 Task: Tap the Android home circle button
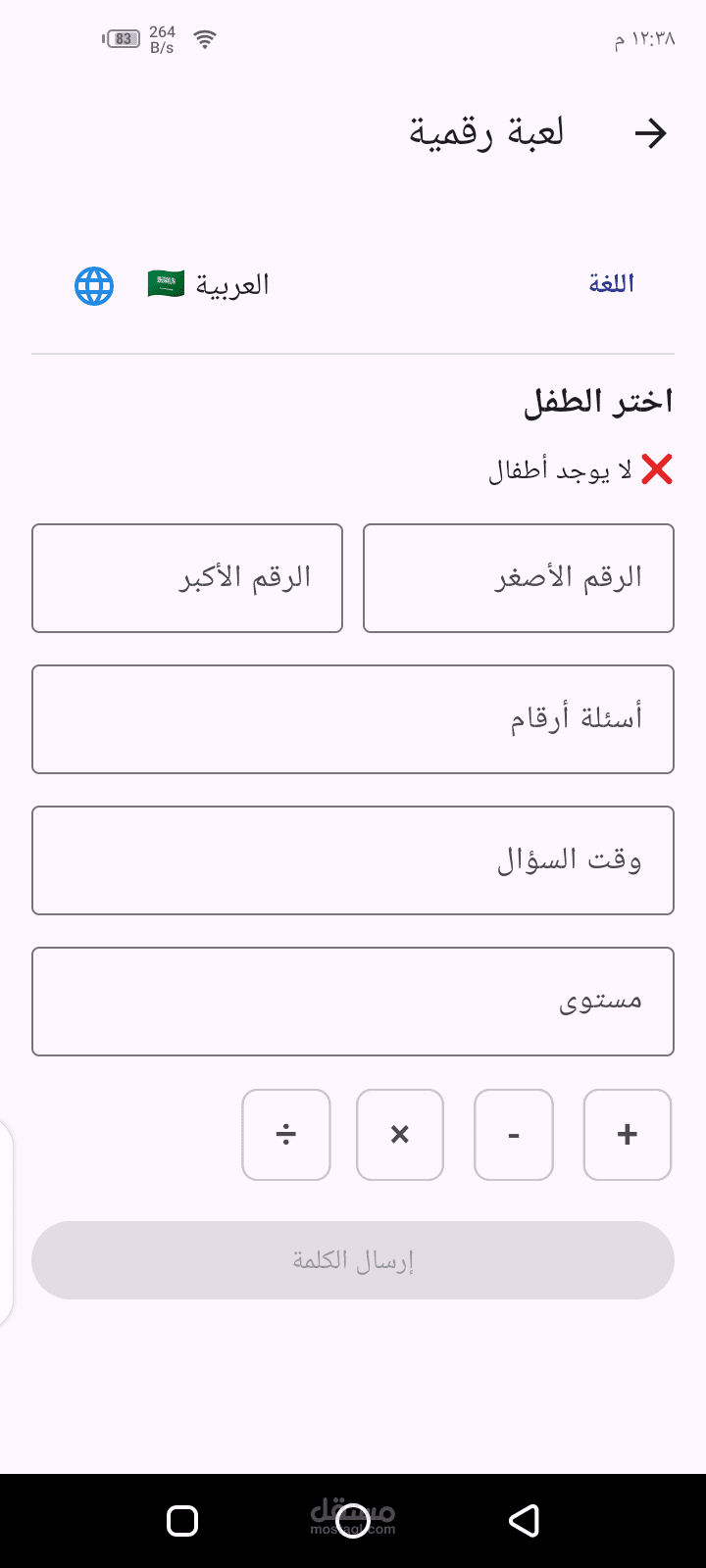(353, 1521)
